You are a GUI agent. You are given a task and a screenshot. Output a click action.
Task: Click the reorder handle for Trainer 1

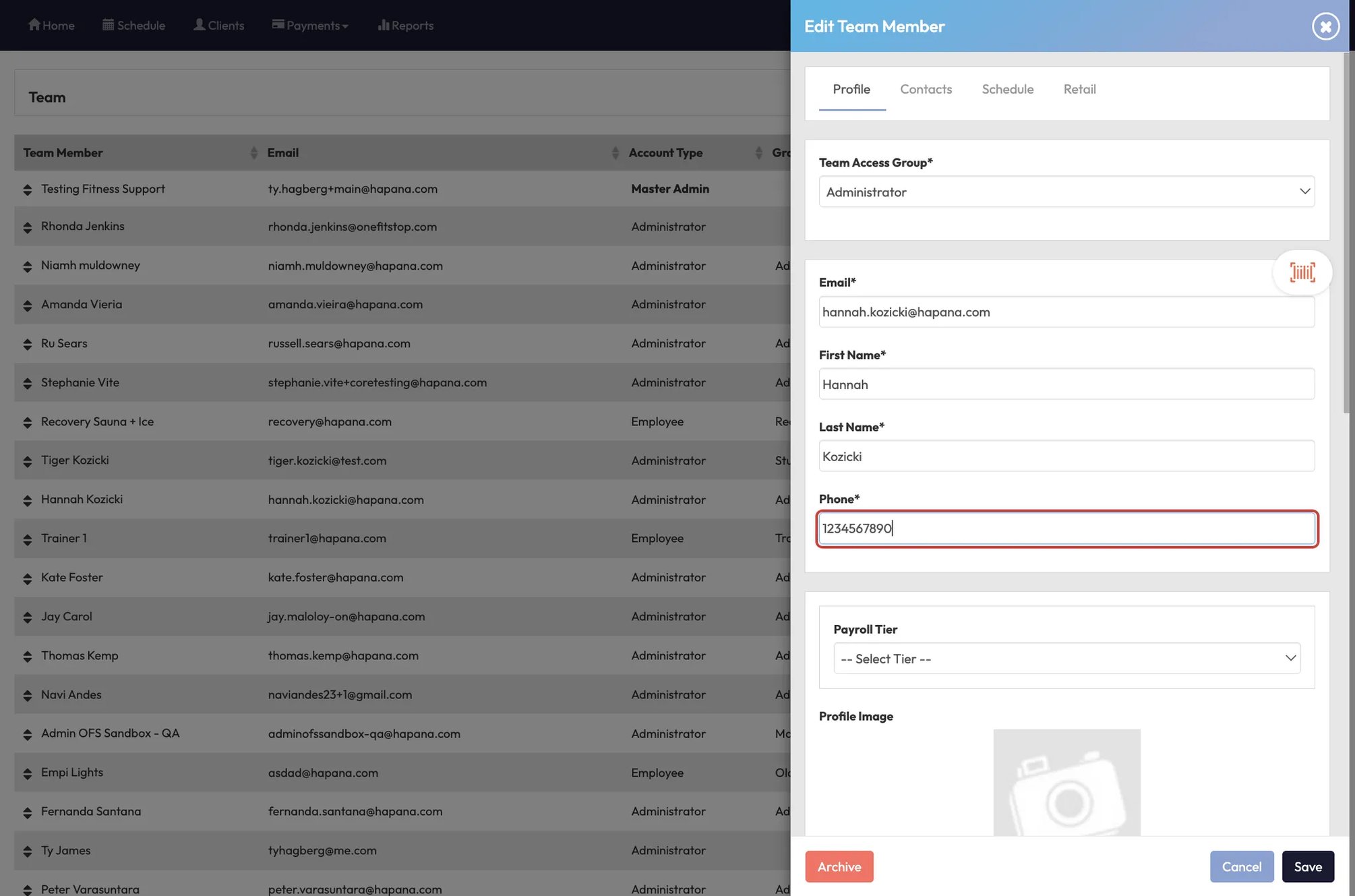click(27, 540)
